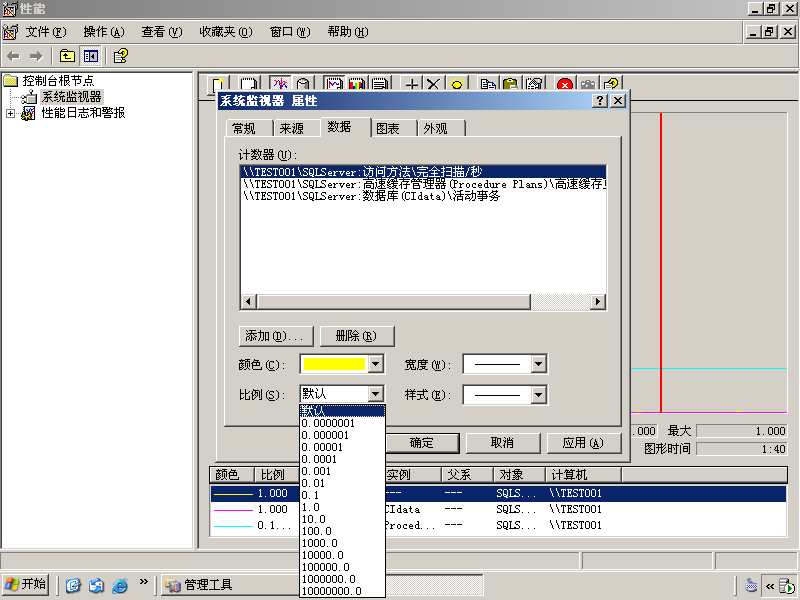Select the Procedure Plans counter entry
800x600 pixels.
(423, 184)
